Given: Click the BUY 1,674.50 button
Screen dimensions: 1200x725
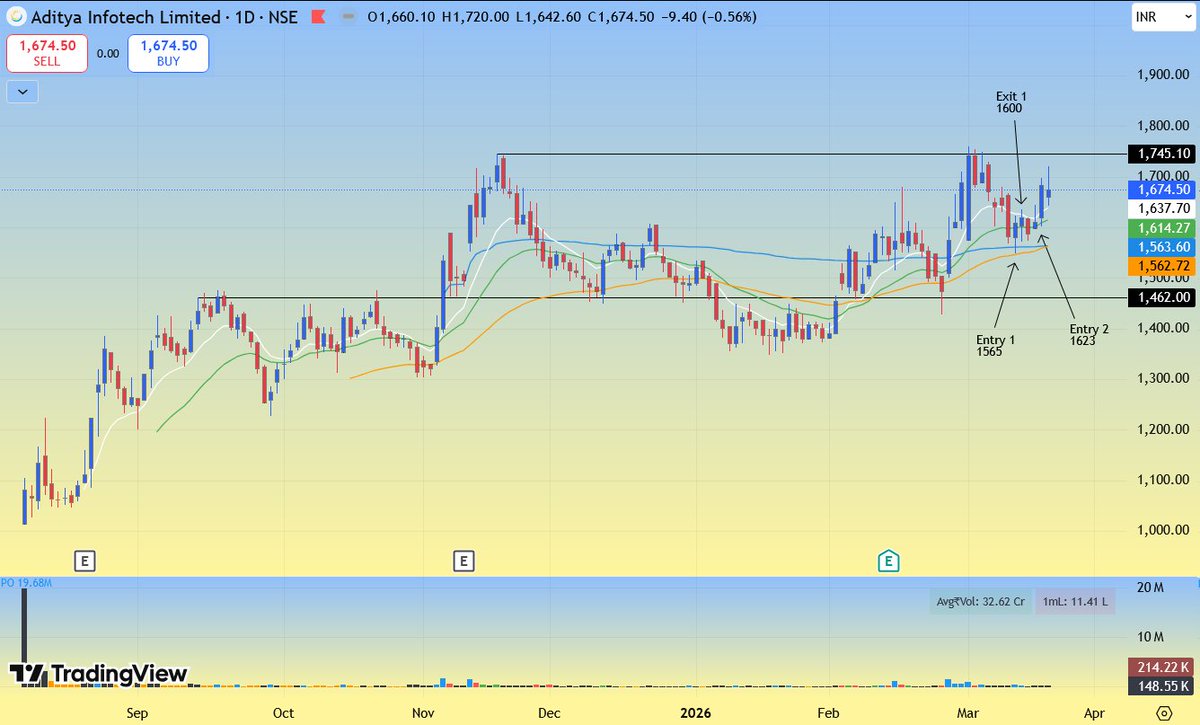Looking at the screenshot, I should pyautogui.click(x=168, y=53).
